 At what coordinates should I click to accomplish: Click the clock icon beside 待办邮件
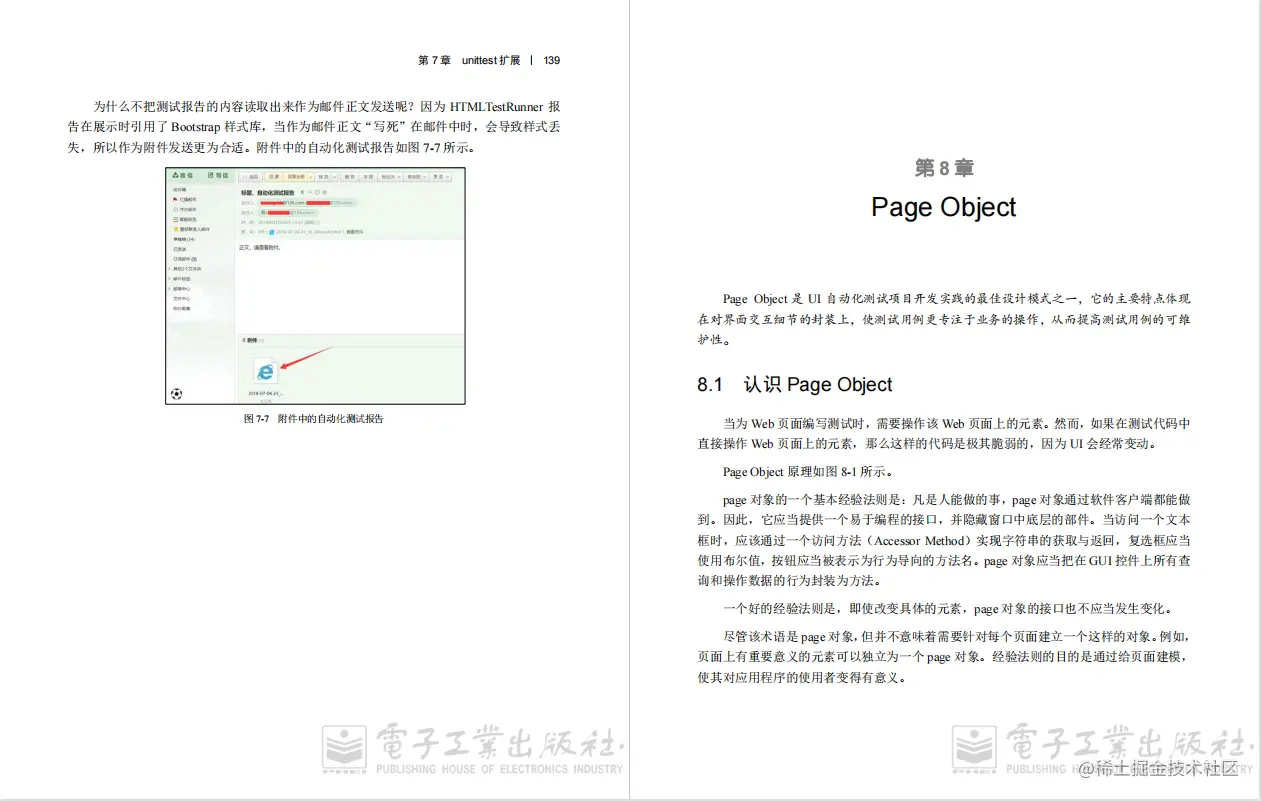click(174, 209)
